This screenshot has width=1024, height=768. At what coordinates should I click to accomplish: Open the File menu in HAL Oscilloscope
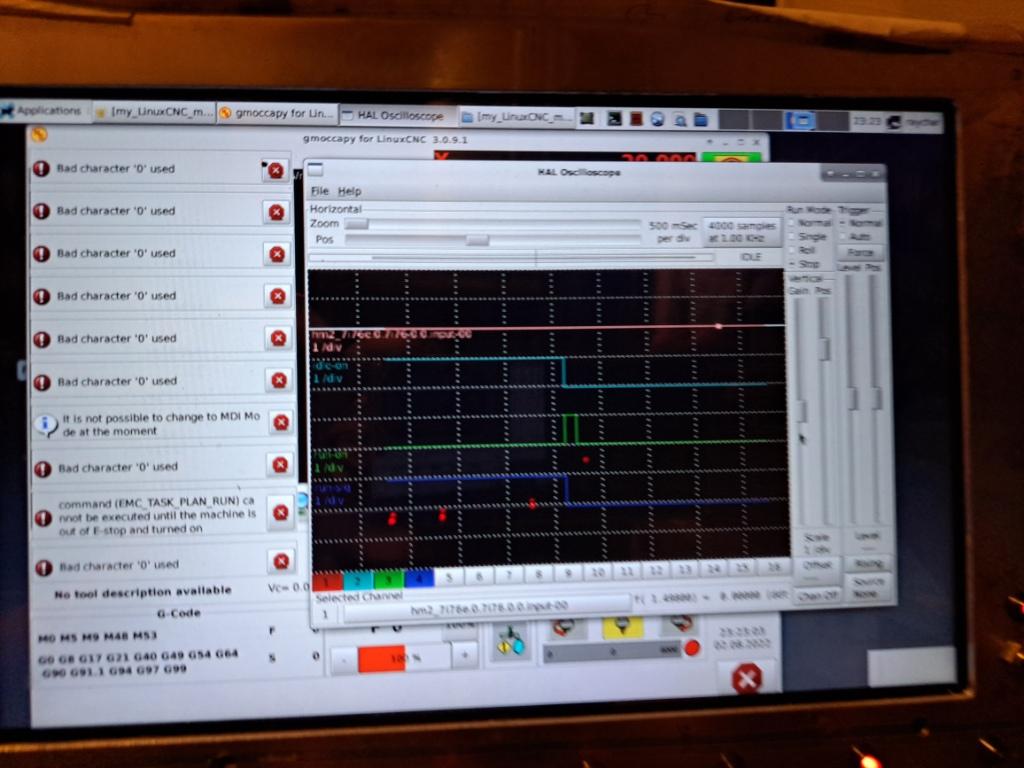(319, 191)
